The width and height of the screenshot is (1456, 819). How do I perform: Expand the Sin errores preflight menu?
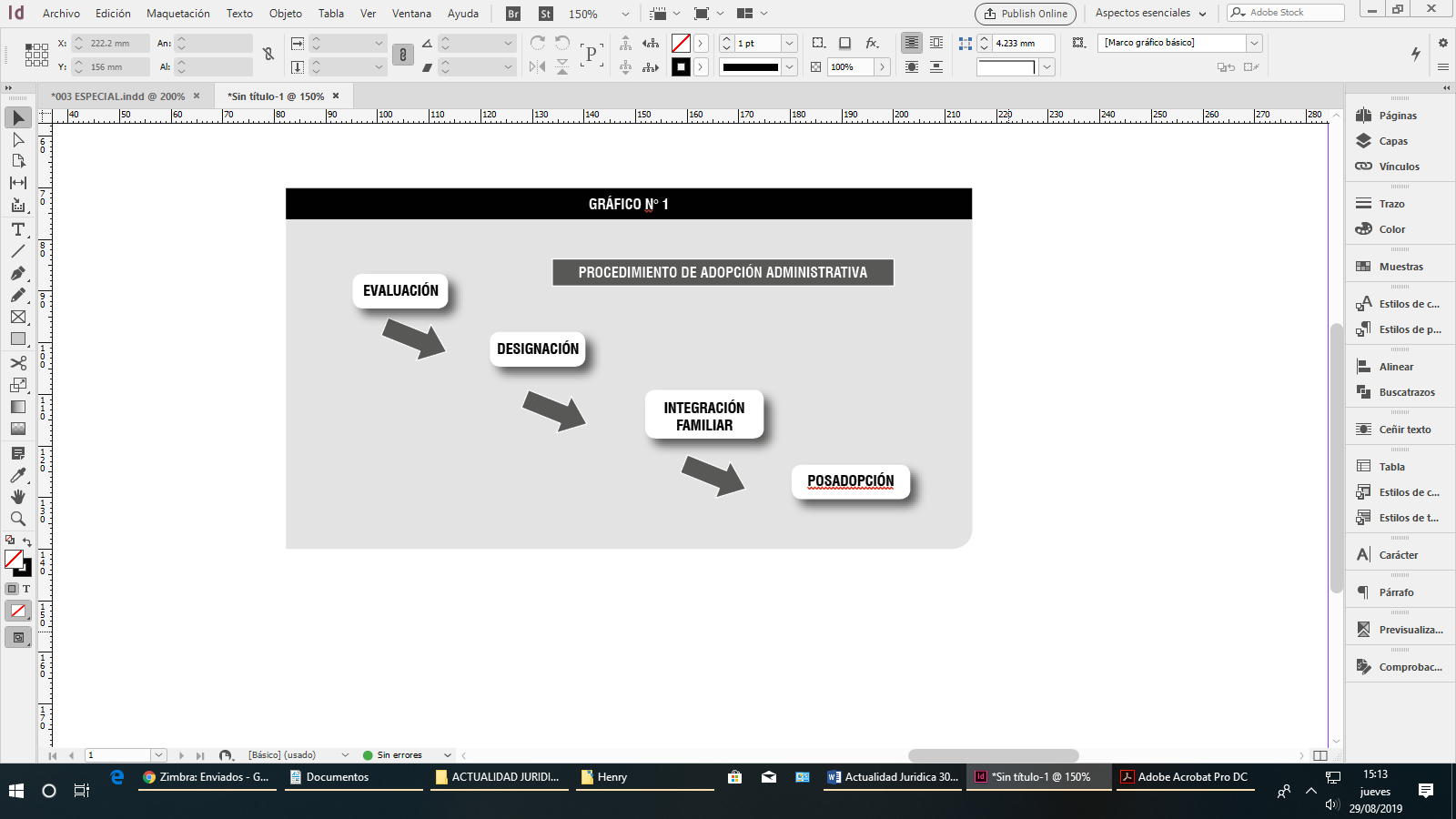pyautogui.click(x=447, y=755)
